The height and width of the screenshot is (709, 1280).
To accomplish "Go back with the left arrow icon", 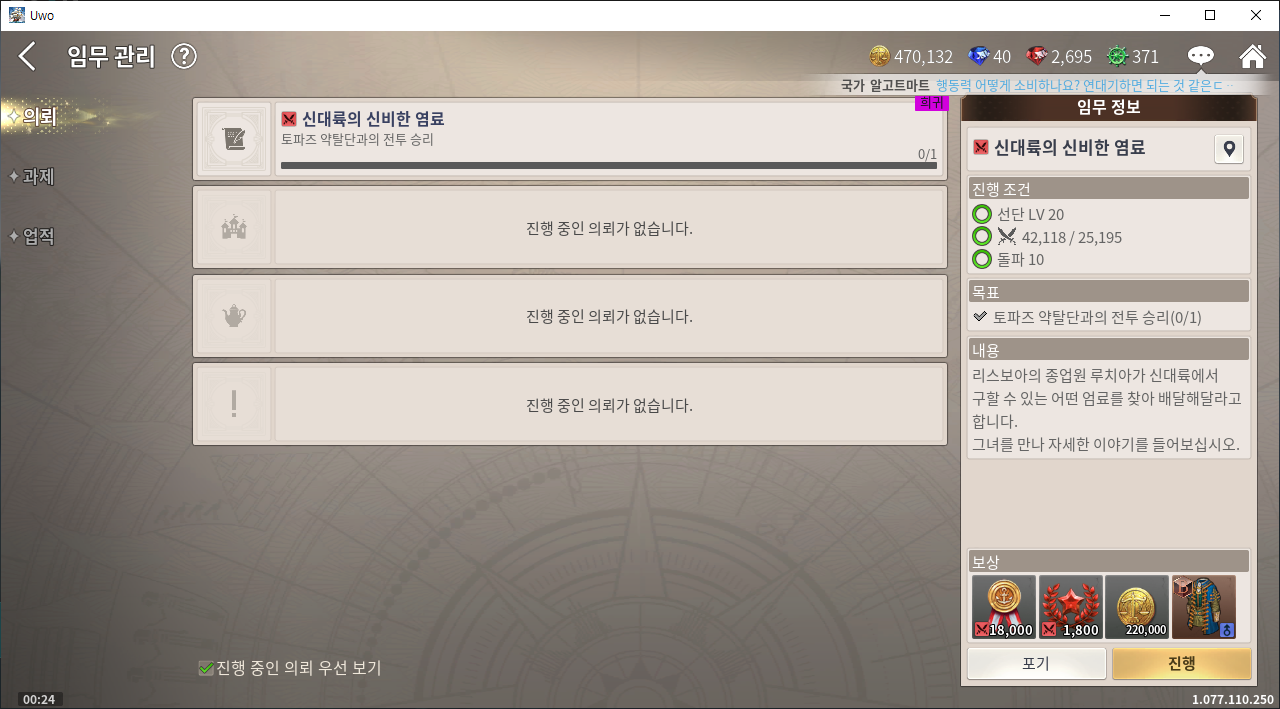I will click(x=27, y=56).
